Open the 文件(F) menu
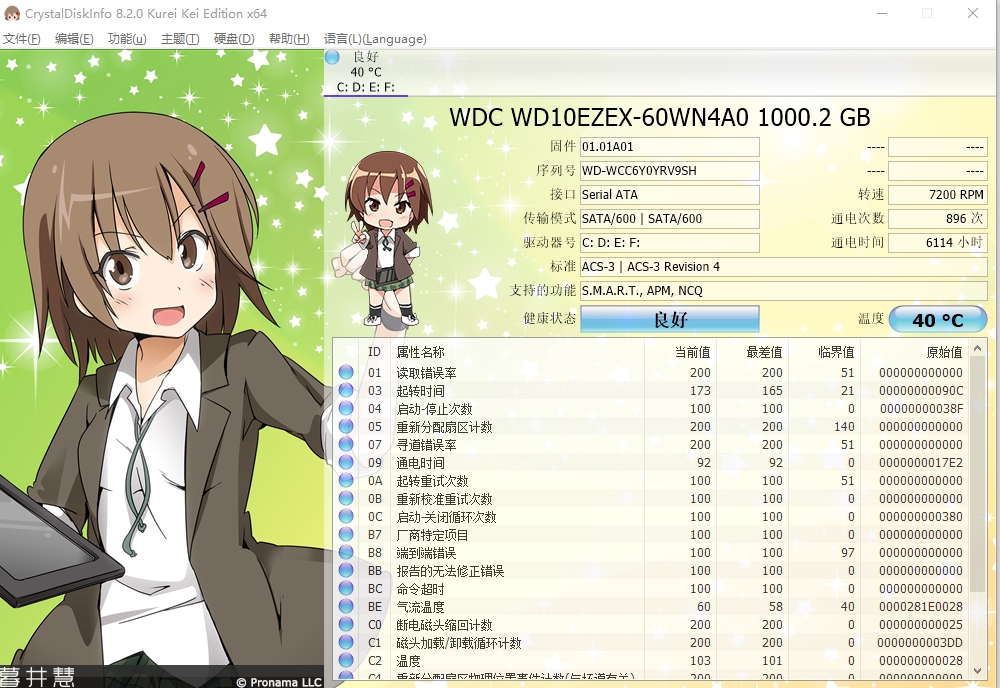This screenshot has width=1000, height=688. [21, 39]
